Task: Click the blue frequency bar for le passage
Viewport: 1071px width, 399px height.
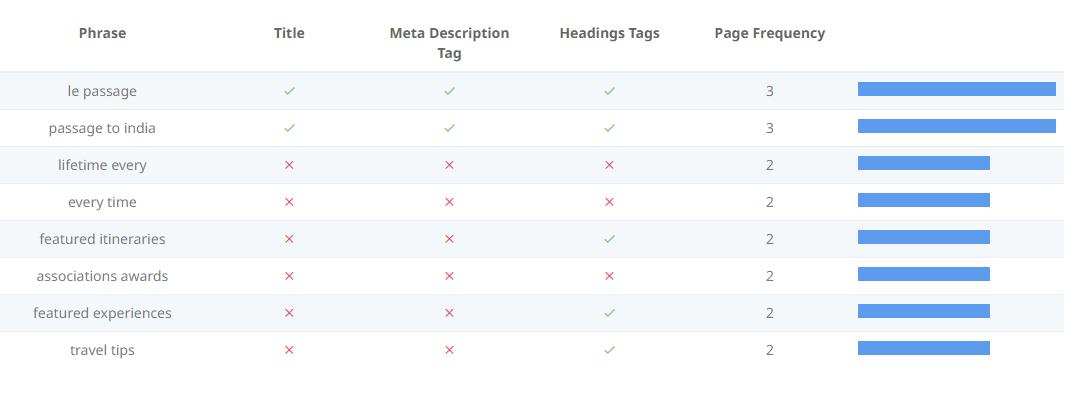Action: [957, 89]
